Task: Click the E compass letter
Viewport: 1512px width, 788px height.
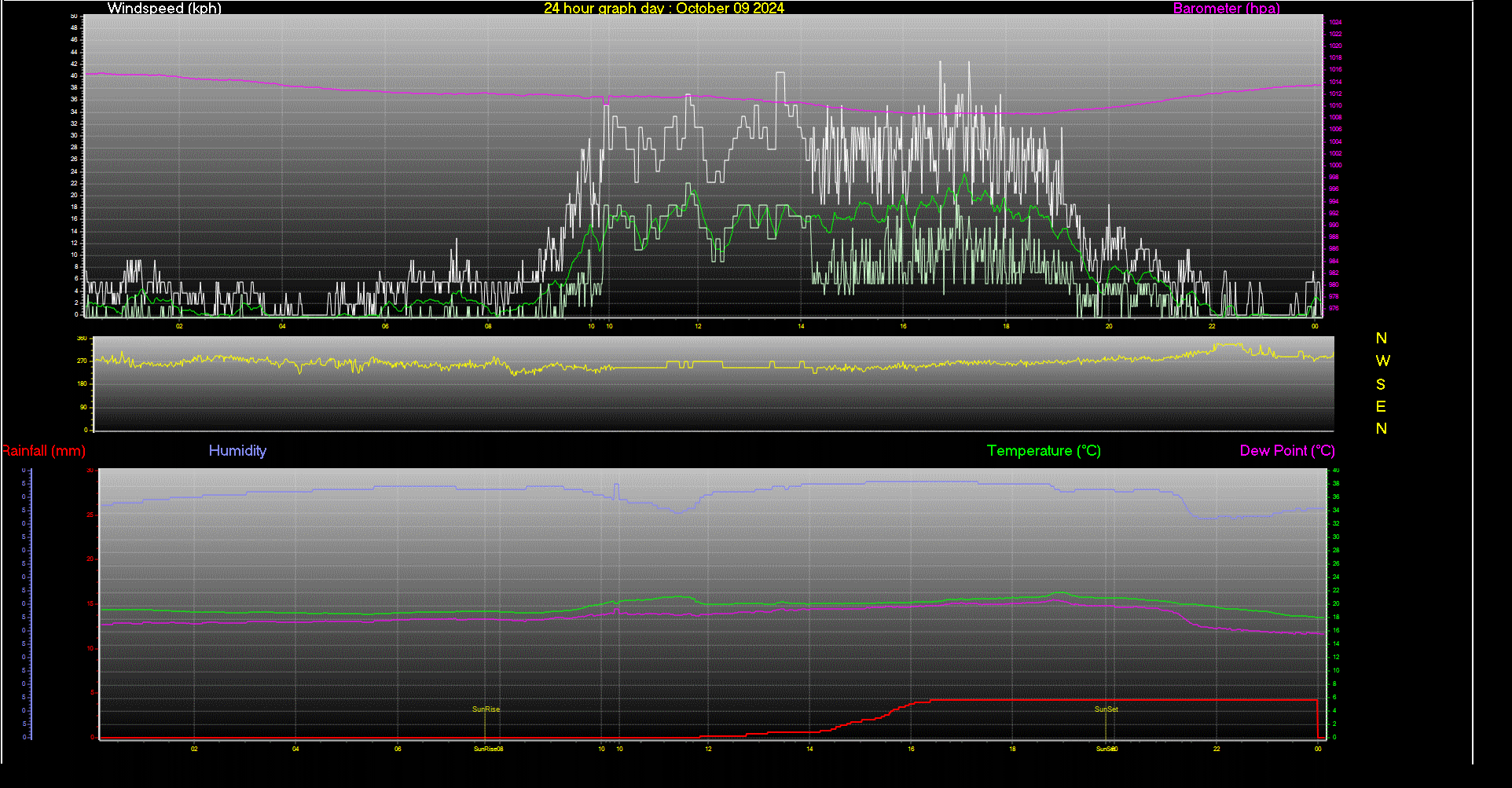Action: pos(1381,406)
